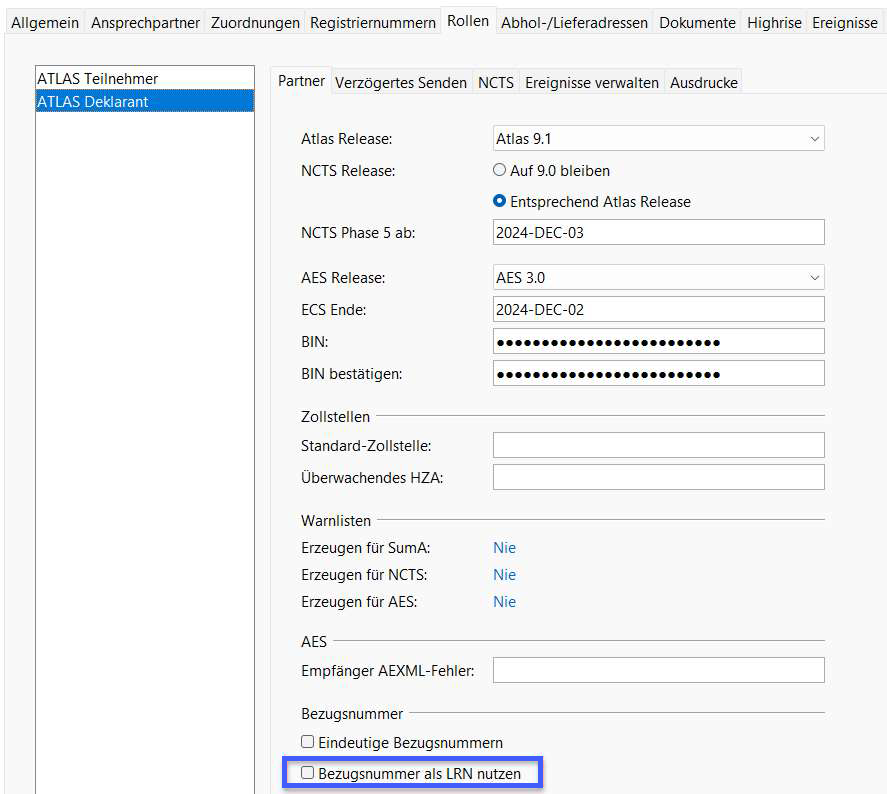The width and height of the screenshot is (887, 794).
Task: Click Nie next to Erzeugen für SumA
Action: 504,548
